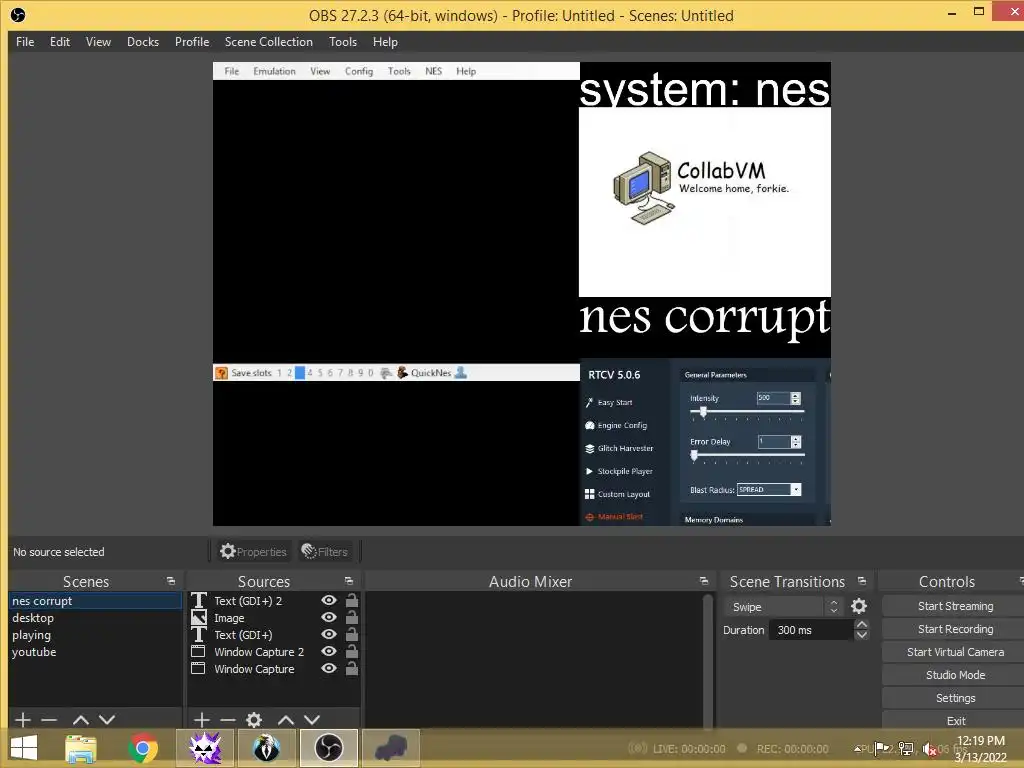Move scene down in Scenes list
Viewport: 1024px width, 768px height.
[x=107, y=720]
